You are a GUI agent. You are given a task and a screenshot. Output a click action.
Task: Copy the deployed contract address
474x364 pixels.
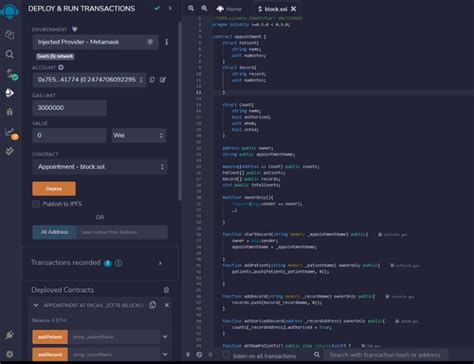[x=152, y=305]
